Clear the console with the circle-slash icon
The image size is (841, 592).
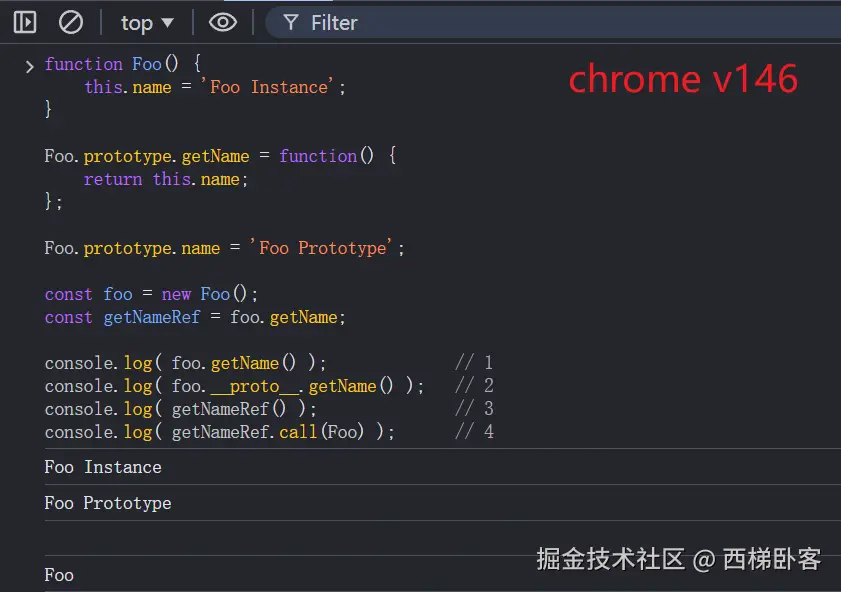(71, 23)
